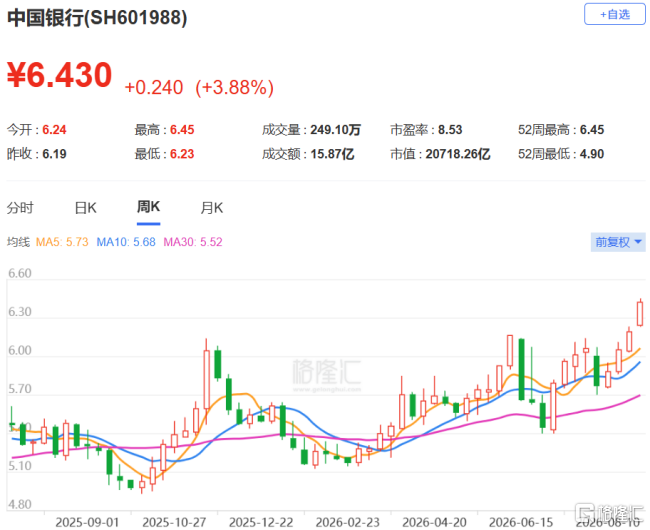The image size is (650, 530).
Task: Click the 昨收 value 6.19
Action: (54, 154)
